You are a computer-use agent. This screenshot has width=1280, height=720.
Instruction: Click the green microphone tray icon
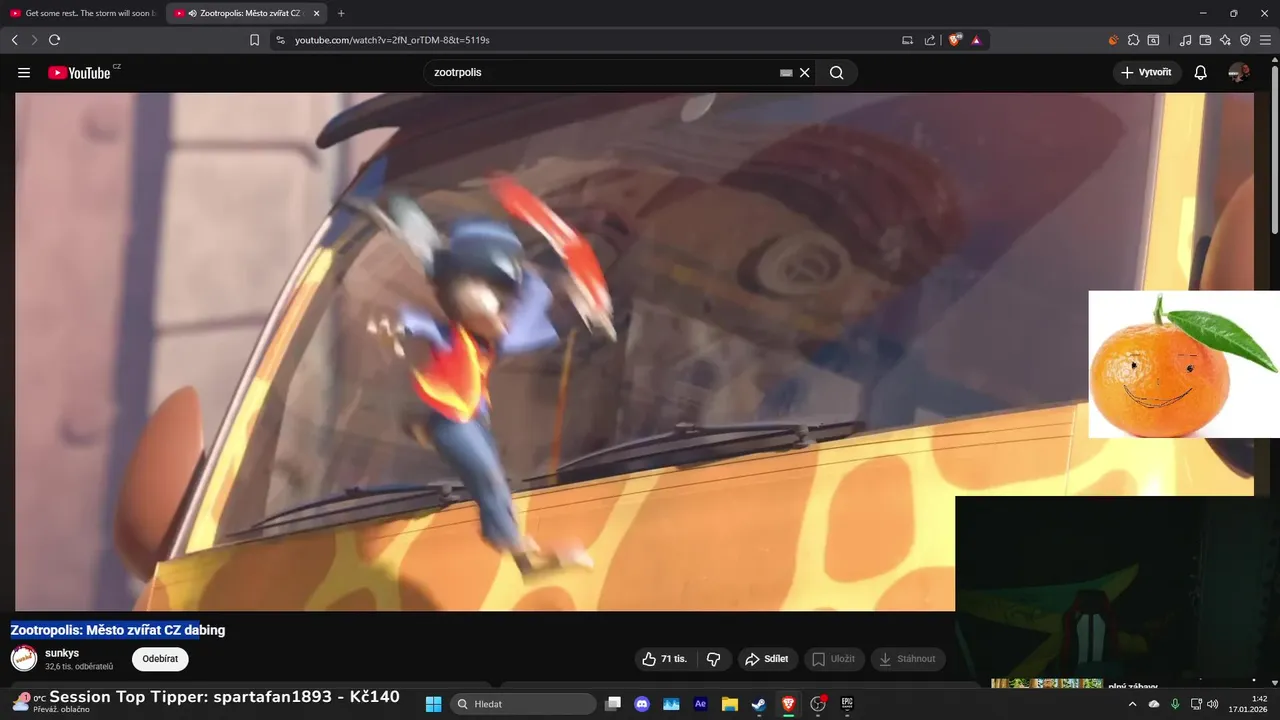(1175, 704)
